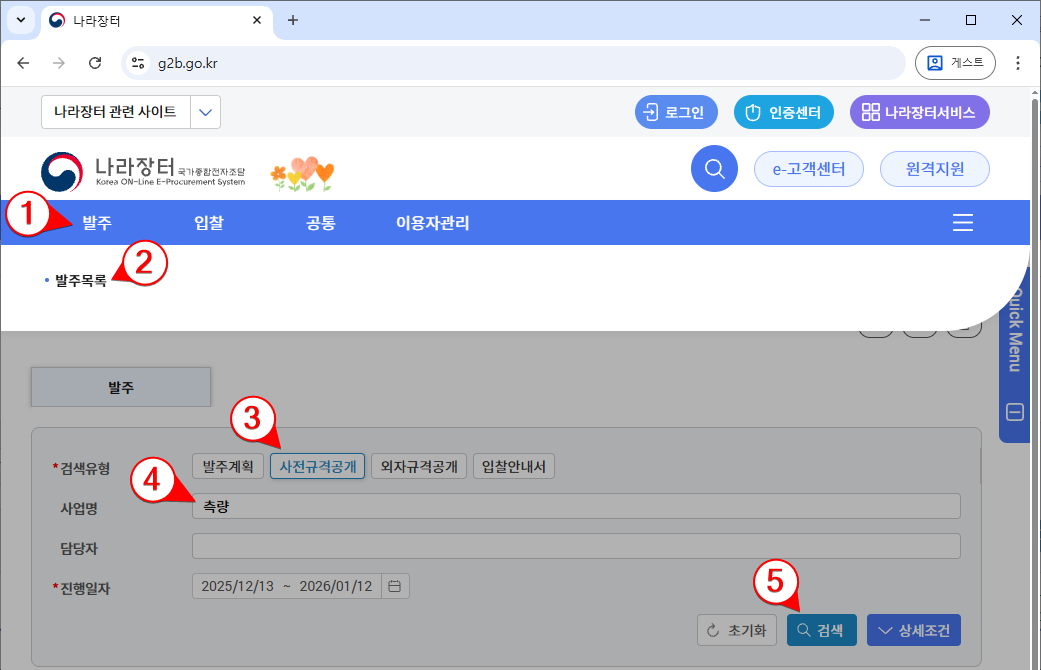Click the blue magnifier search icon
The height and width of the screenshot is (670, 1041).
[714, 169]
